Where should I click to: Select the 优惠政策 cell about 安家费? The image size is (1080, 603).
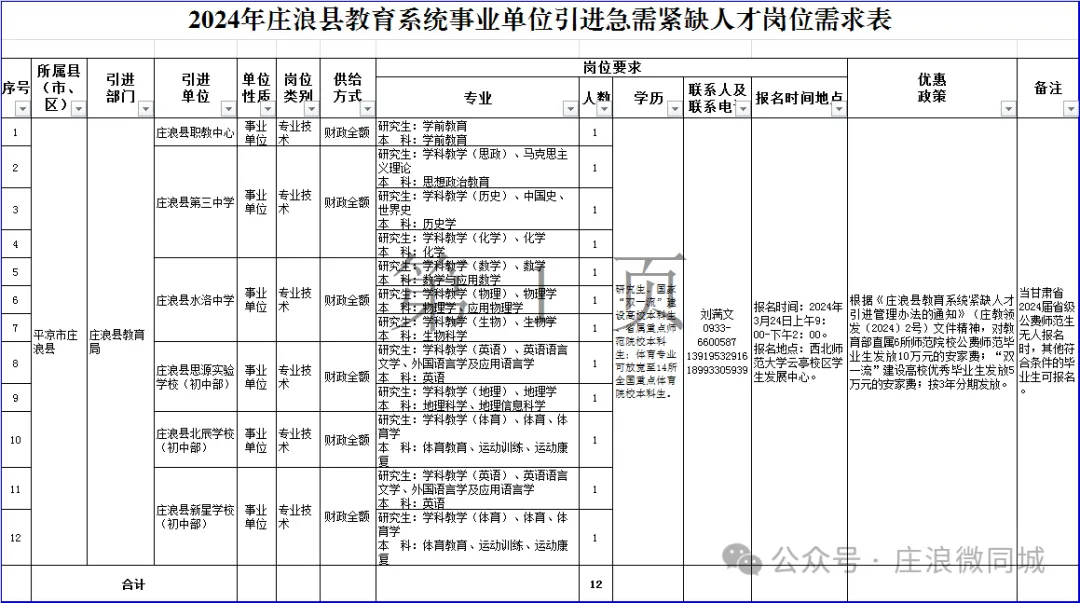[932, 341]
